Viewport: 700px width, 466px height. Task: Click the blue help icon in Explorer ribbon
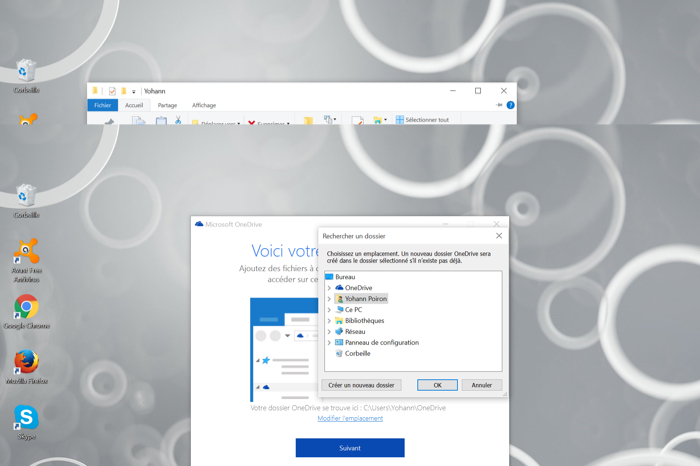[x=510, y=105]
